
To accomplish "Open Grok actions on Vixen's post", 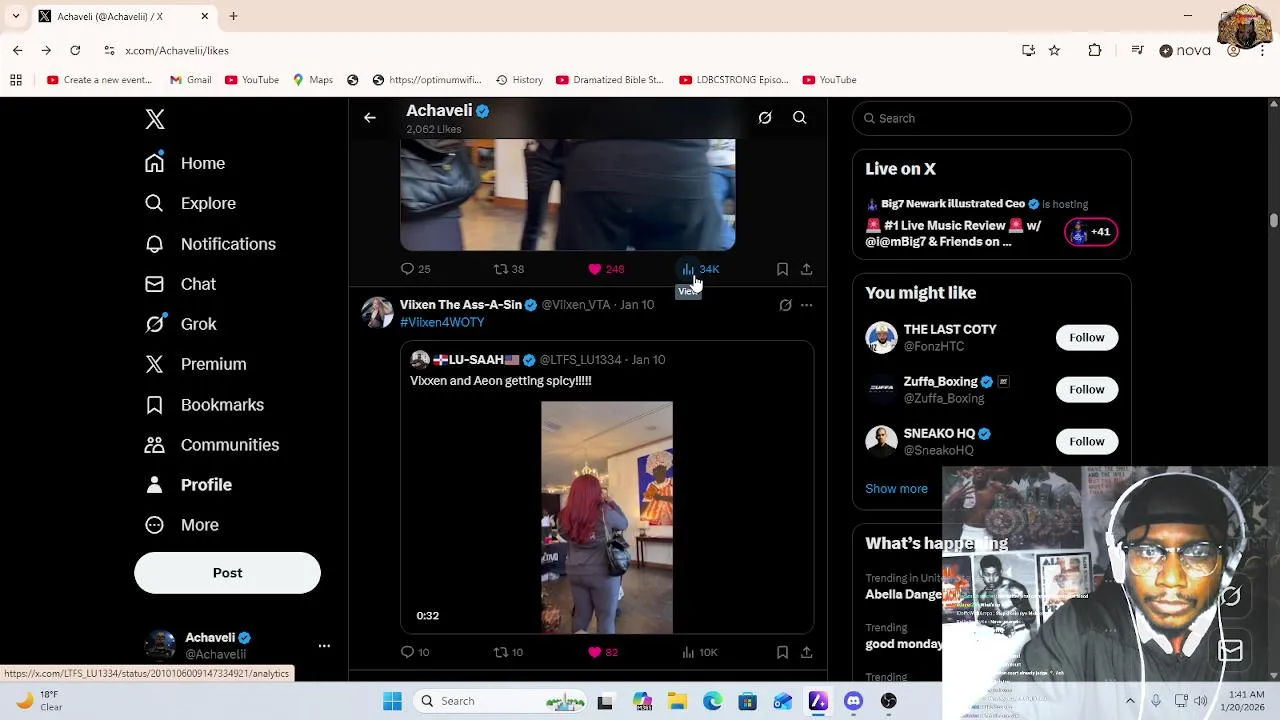I will 785,305.
